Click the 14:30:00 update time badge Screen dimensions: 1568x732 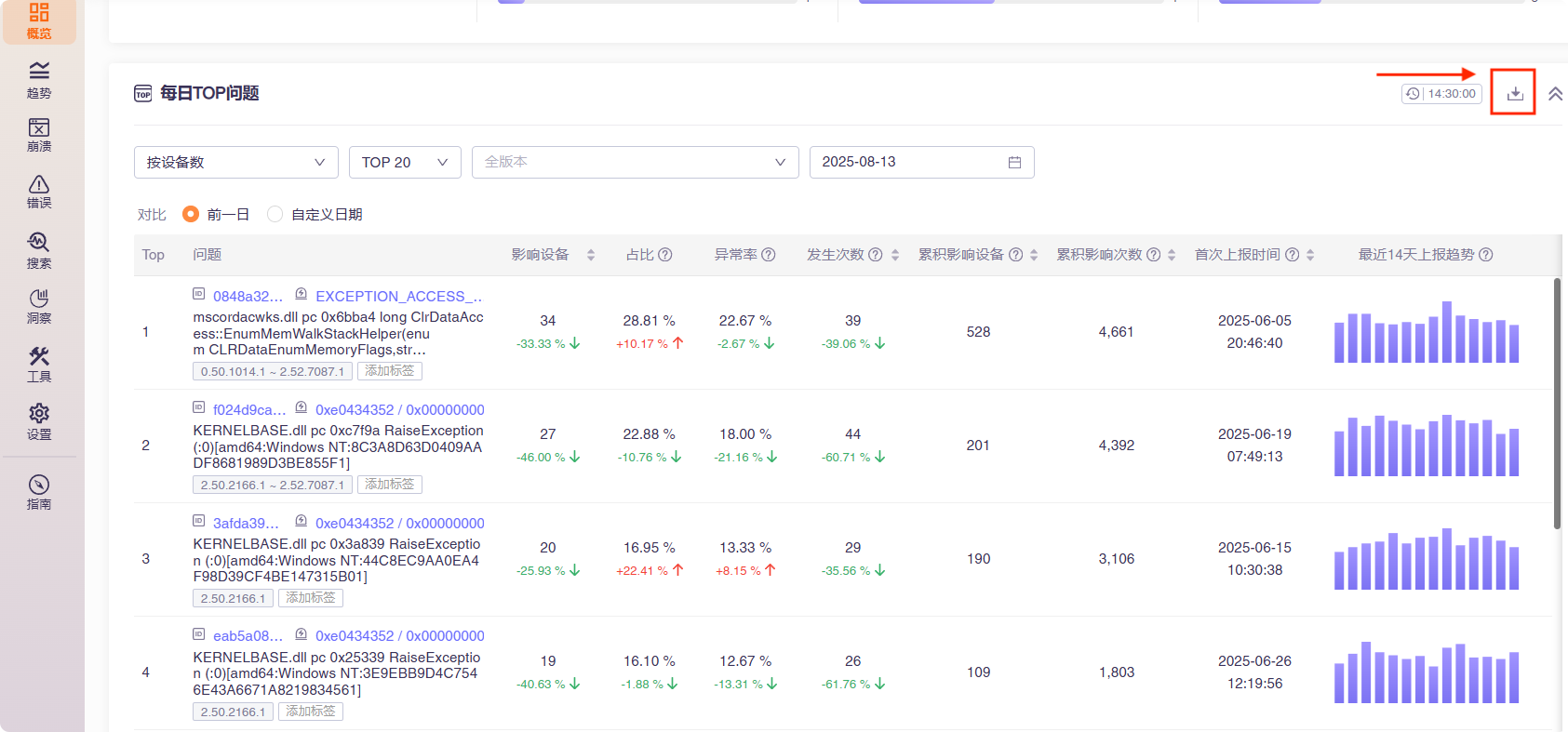click(x=1441, y=94)
